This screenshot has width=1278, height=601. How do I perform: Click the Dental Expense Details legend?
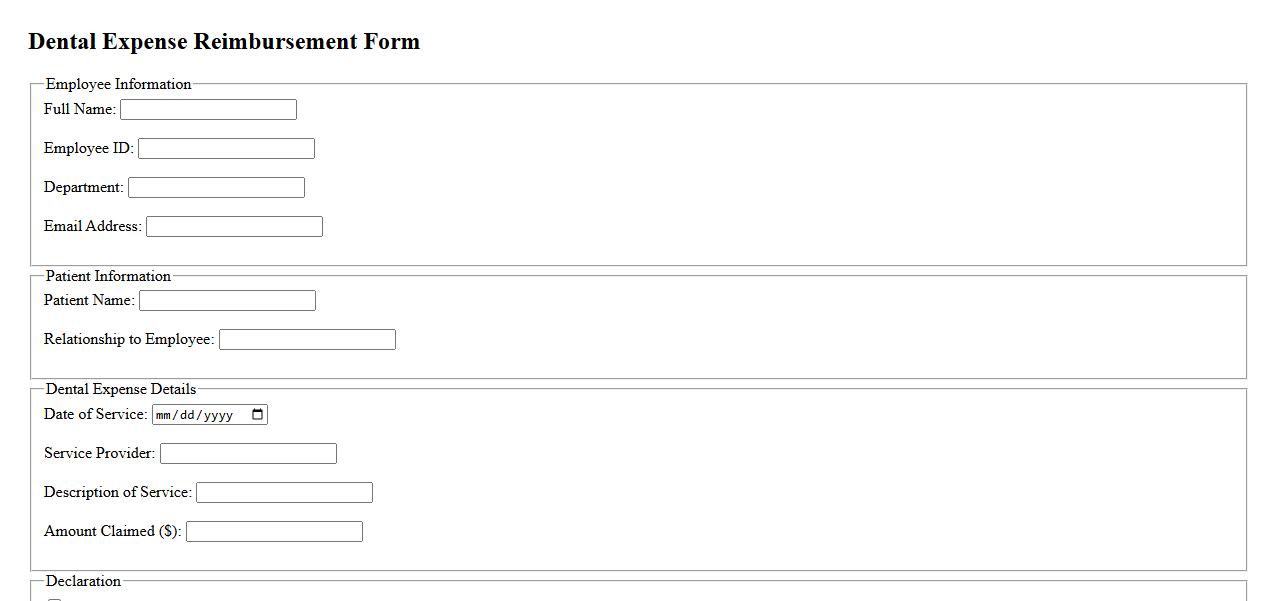point(121,390)
